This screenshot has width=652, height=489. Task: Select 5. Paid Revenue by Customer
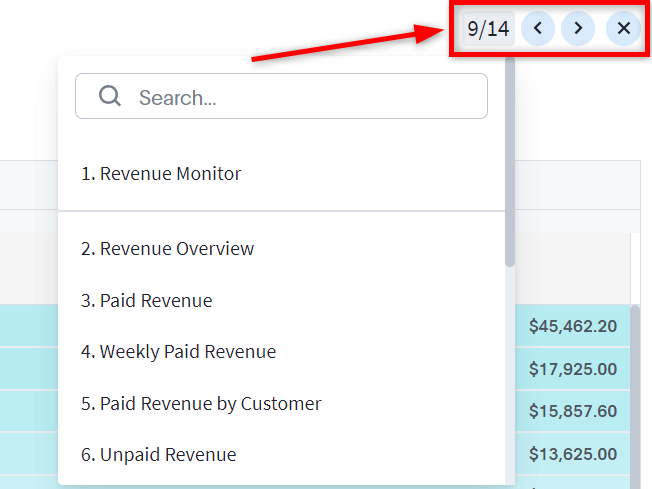click(x=201, y=403)
